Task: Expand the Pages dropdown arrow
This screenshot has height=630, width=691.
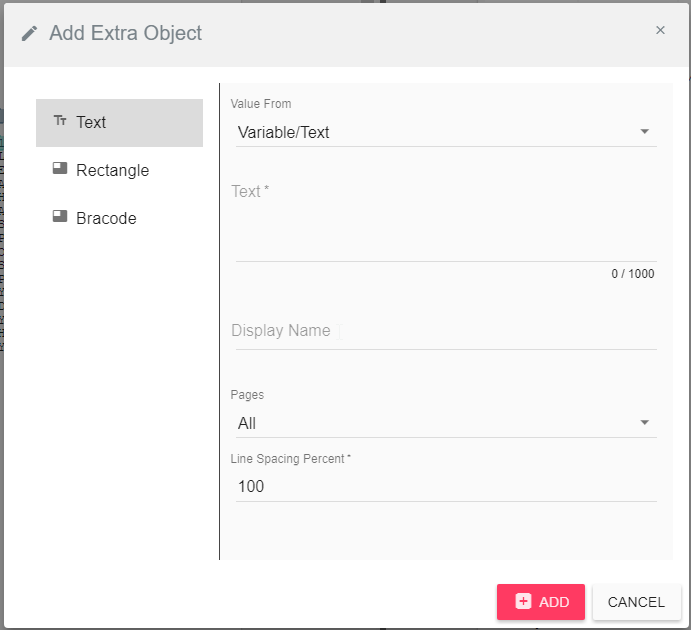Action: [x=644, y=422]
